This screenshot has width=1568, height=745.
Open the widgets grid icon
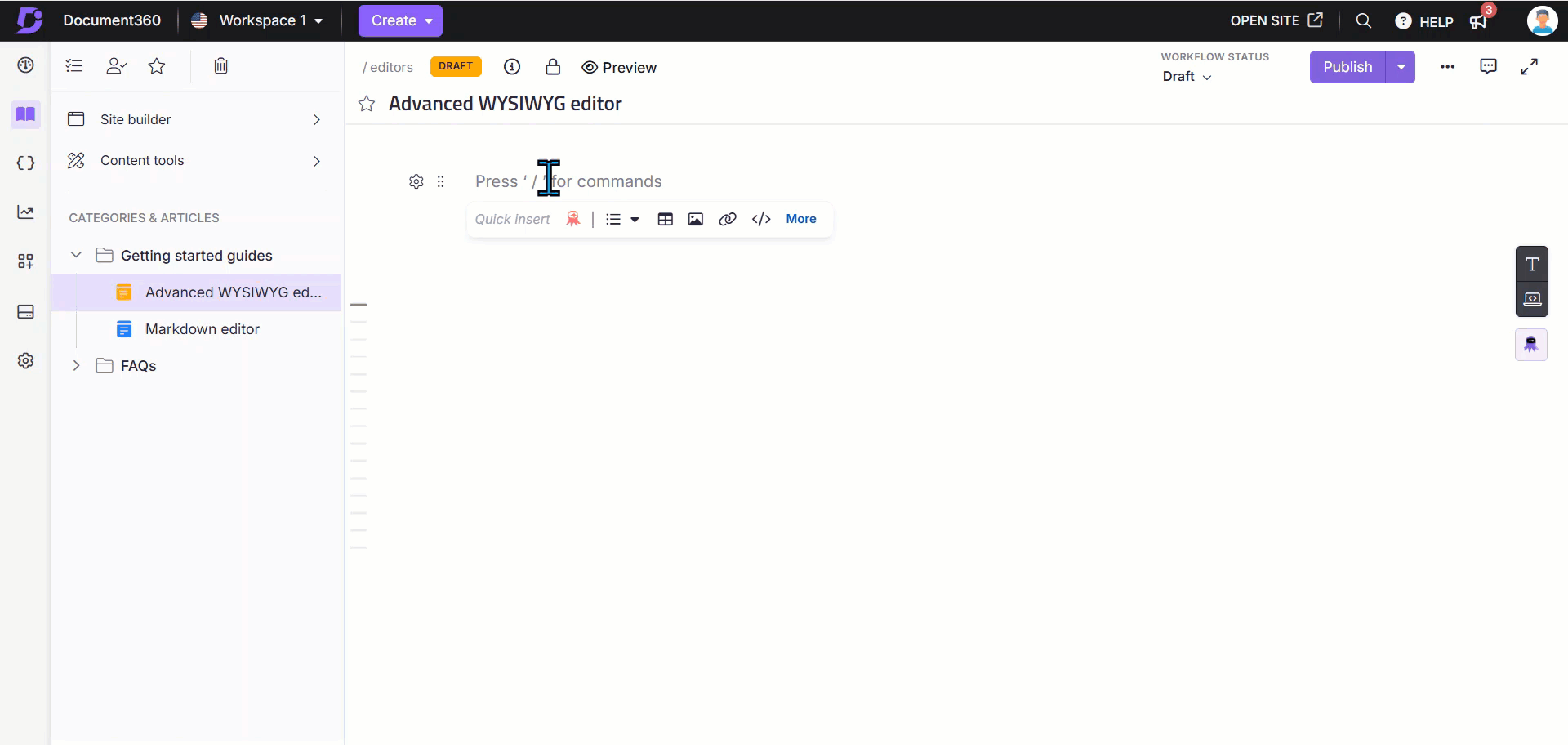[x=25, y=261]
